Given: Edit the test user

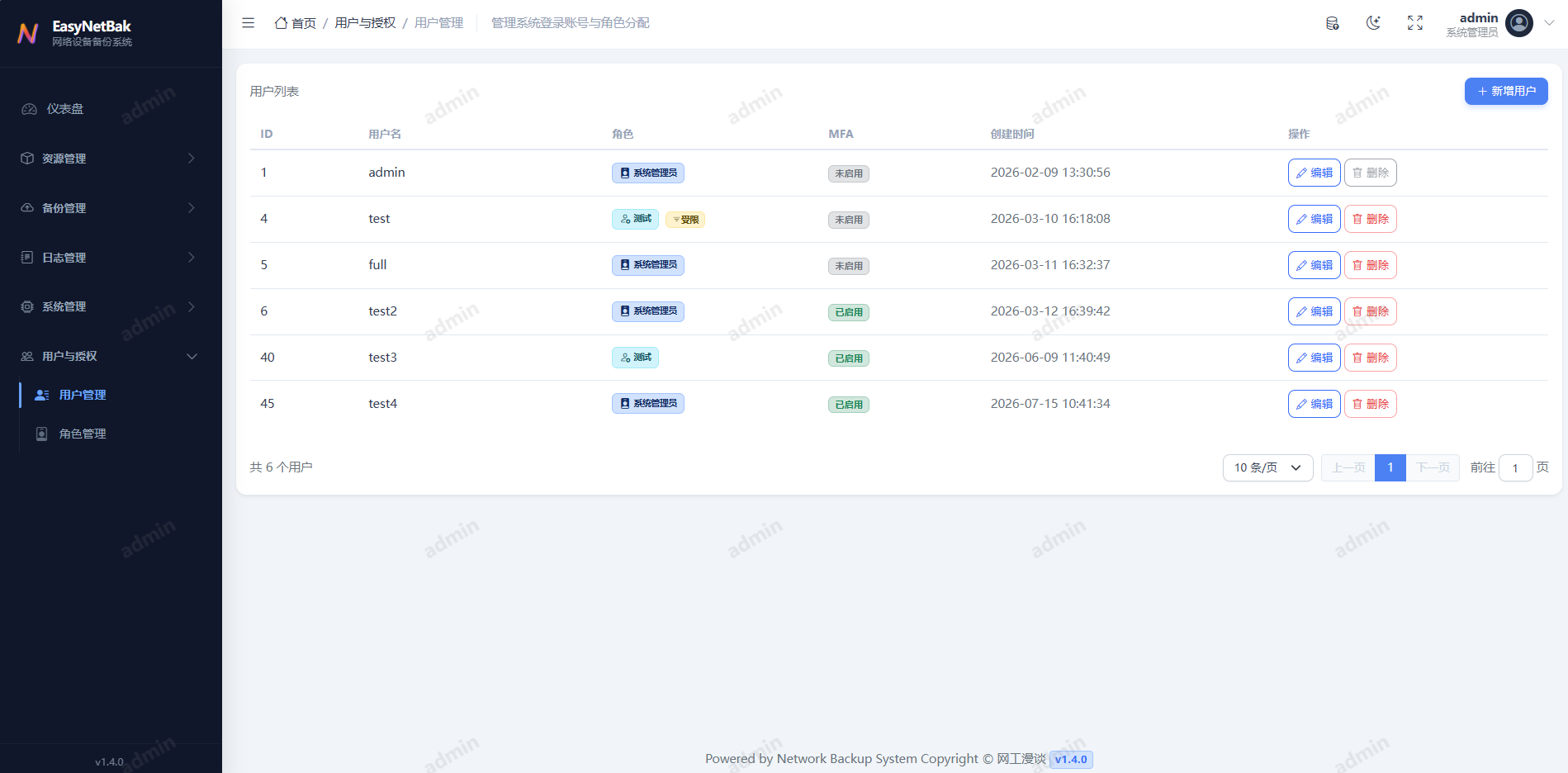Looking at the screenshot, I should pyautogui.click(x=1314, y=219).
